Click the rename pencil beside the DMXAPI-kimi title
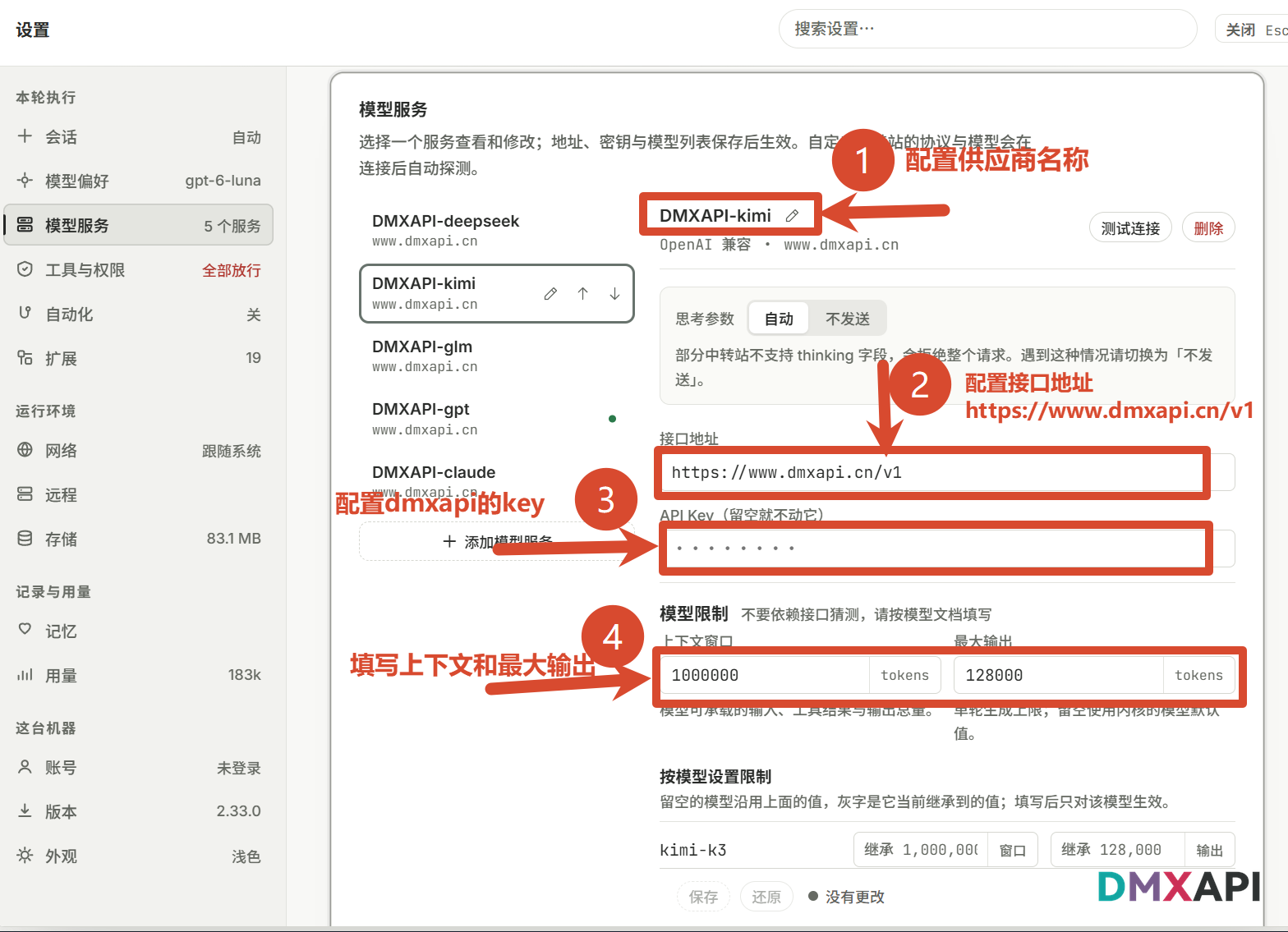The image size is (1288, 932). point(792,216)
